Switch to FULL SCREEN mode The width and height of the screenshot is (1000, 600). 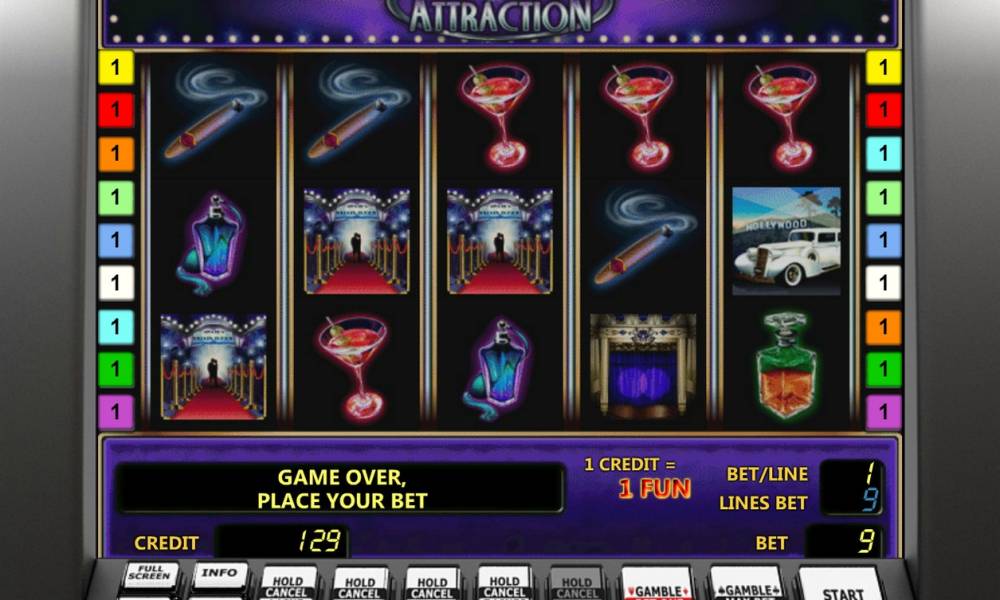click(150, 576)
